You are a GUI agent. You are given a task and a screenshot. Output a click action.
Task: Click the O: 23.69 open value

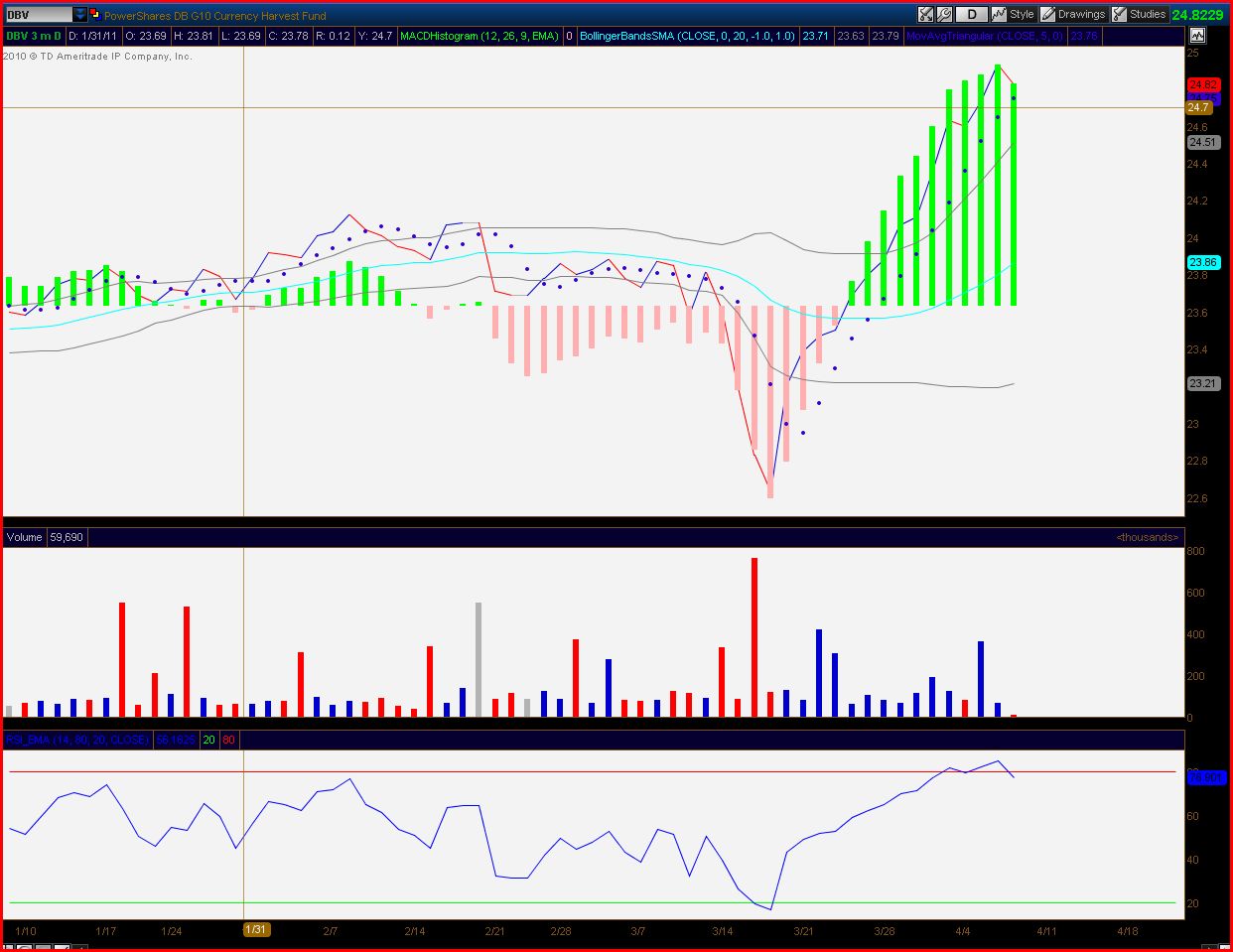(146, 36)
